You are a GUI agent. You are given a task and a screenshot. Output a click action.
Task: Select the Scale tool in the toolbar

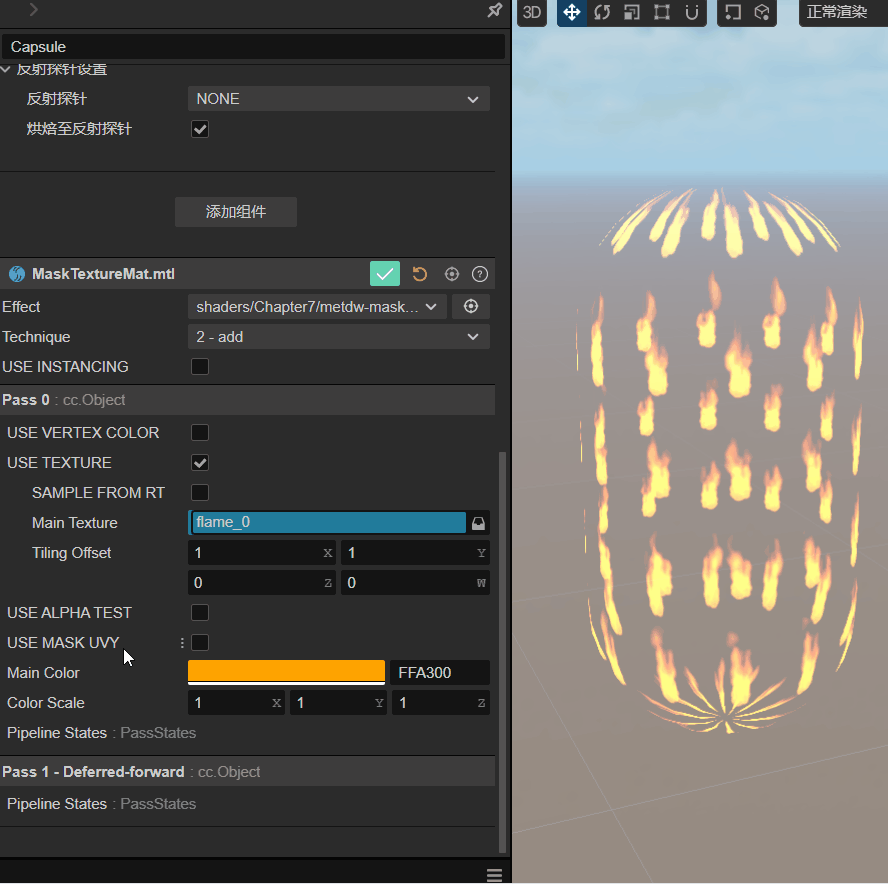click(x=631, y=13)
